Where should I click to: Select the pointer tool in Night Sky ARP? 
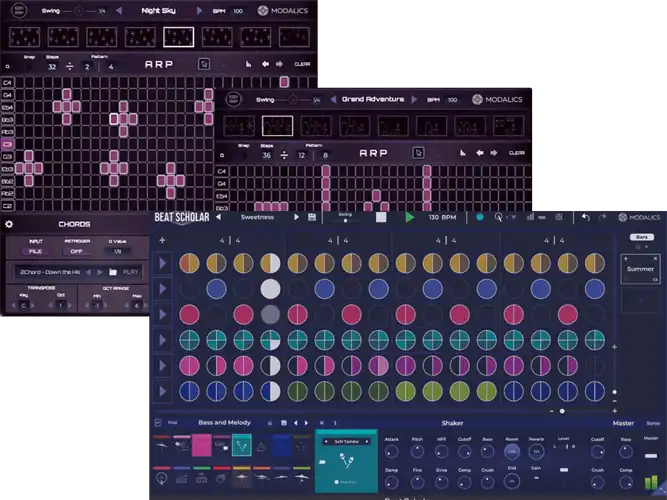coord(204,64)
